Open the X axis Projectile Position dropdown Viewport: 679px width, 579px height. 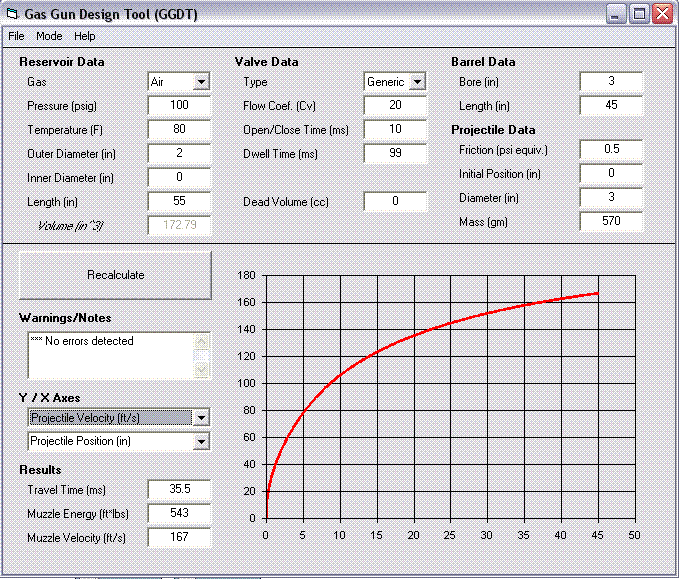tap(201, 441)
